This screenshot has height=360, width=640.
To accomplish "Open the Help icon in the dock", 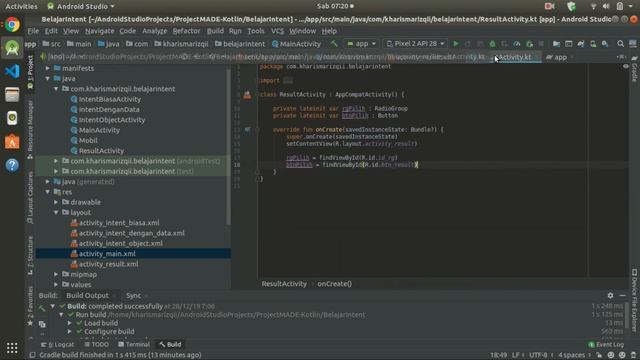I will (12, 165).
